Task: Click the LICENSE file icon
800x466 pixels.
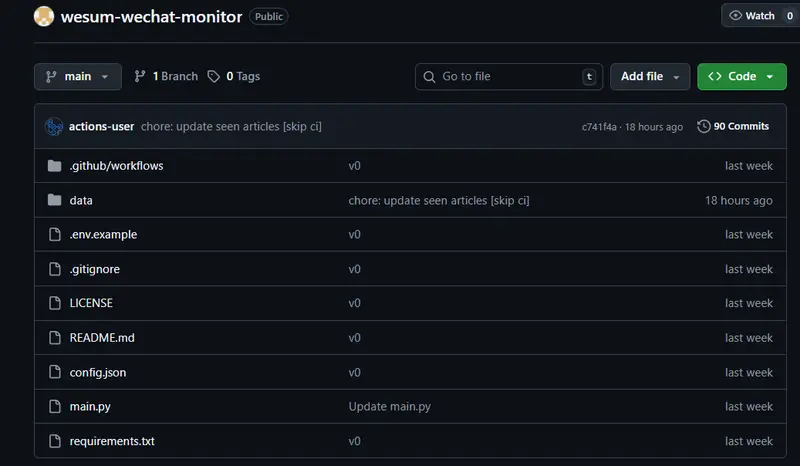Action: (x=54, y=303)
